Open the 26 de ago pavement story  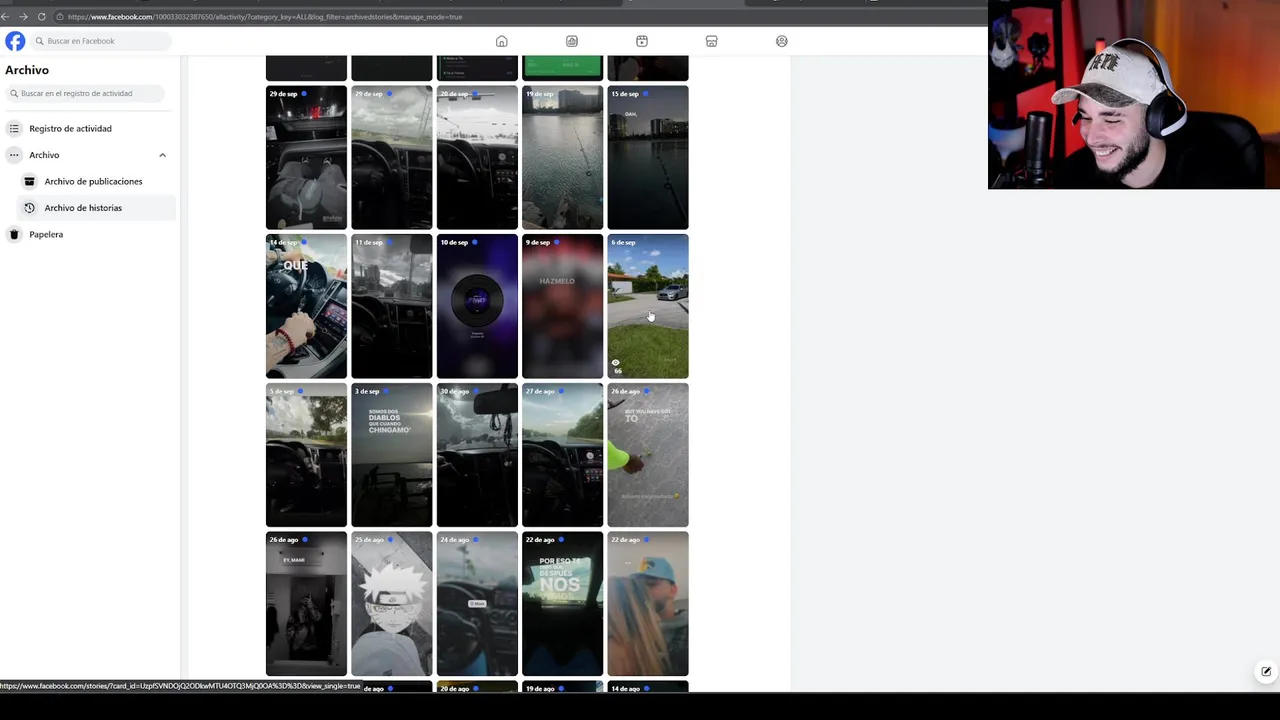tap(648, 455)
